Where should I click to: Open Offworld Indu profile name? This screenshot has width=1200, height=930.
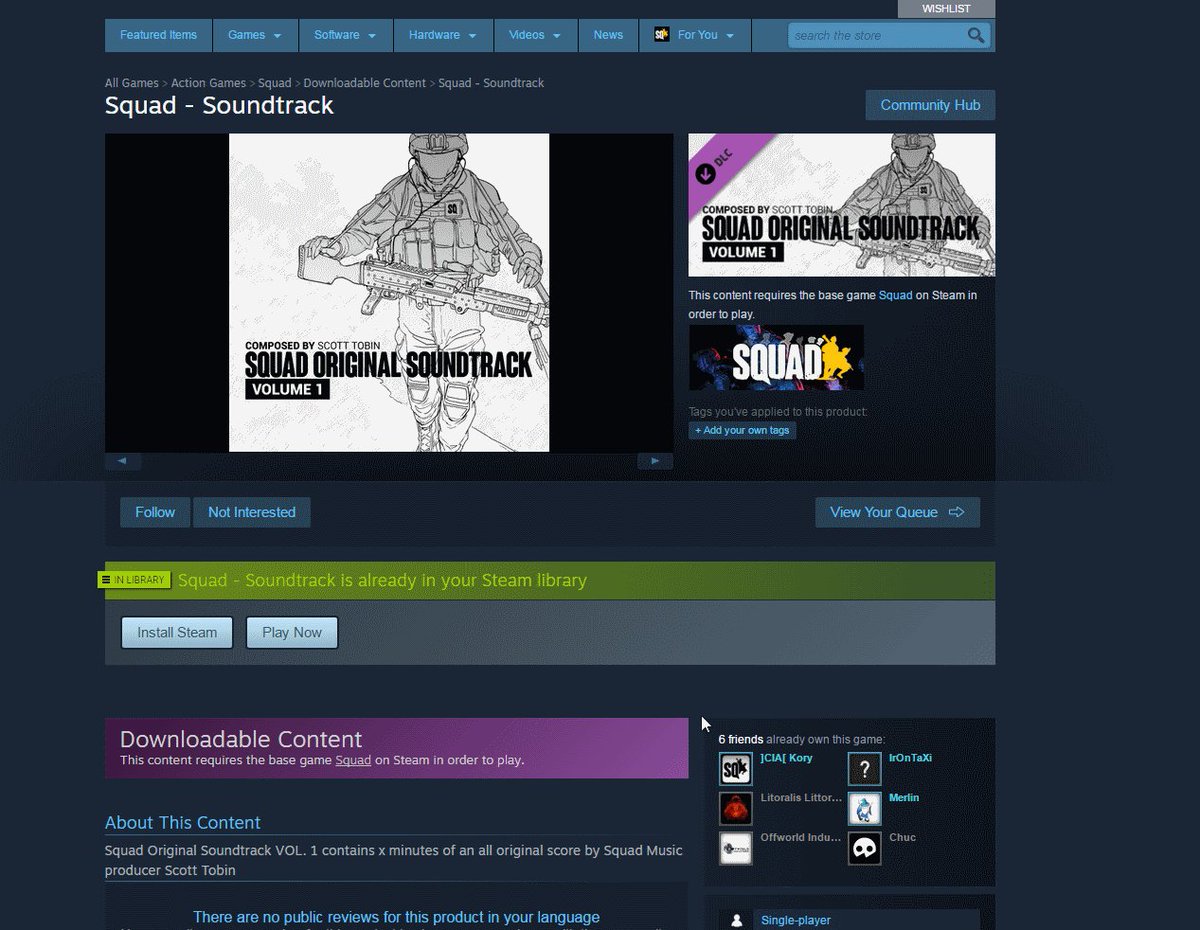tap(801, 837)
